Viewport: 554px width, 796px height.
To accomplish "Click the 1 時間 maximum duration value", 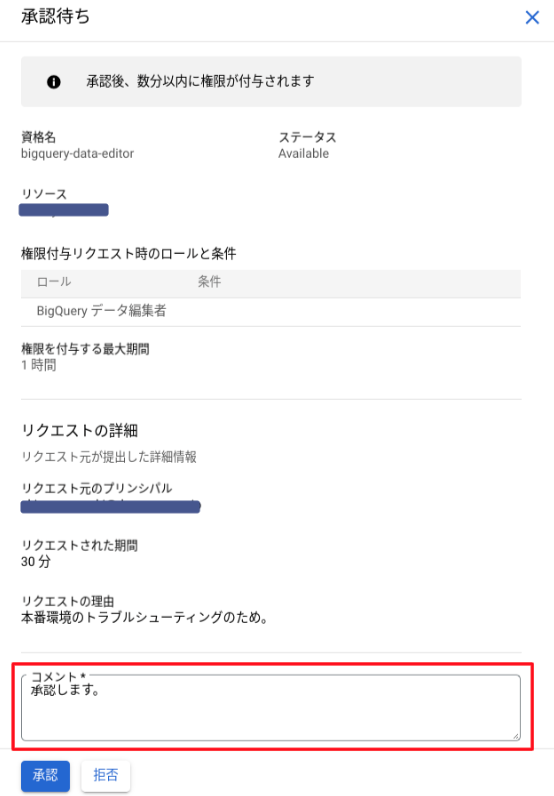I will 39,365.
